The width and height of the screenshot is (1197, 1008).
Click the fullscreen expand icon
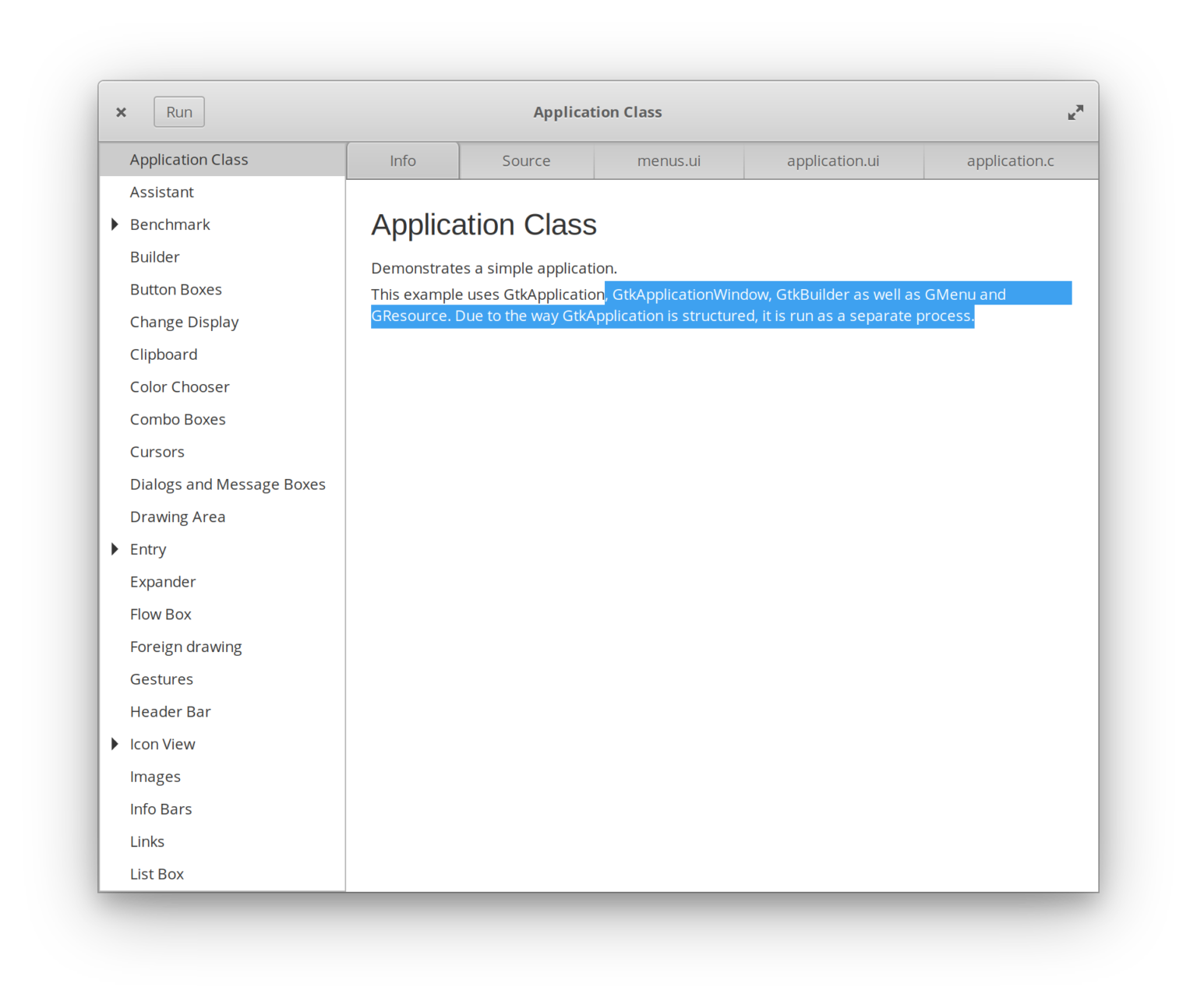[x=1075, y=111]
